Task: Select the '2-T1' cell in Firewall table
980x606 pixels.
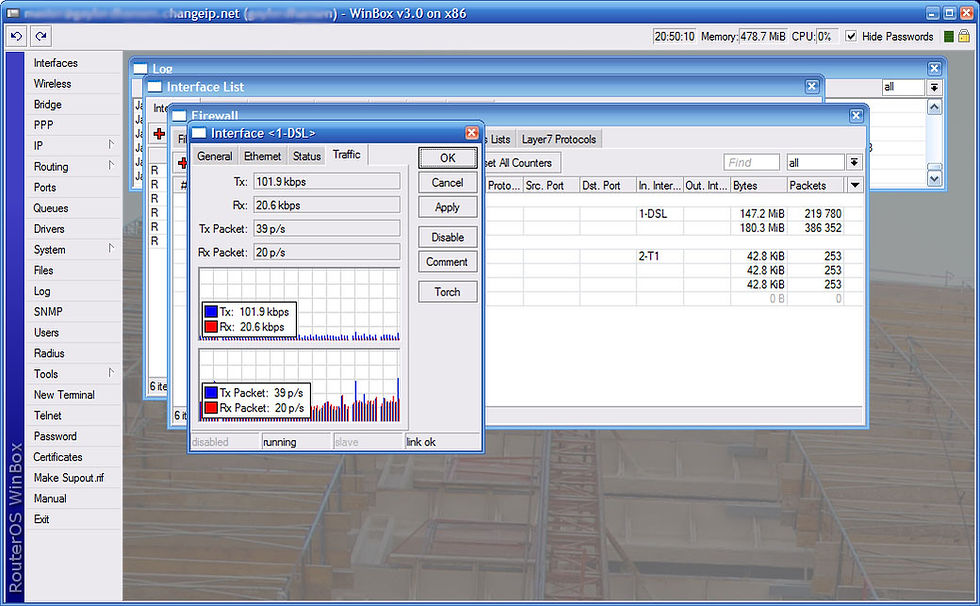Action: point(659,256)
